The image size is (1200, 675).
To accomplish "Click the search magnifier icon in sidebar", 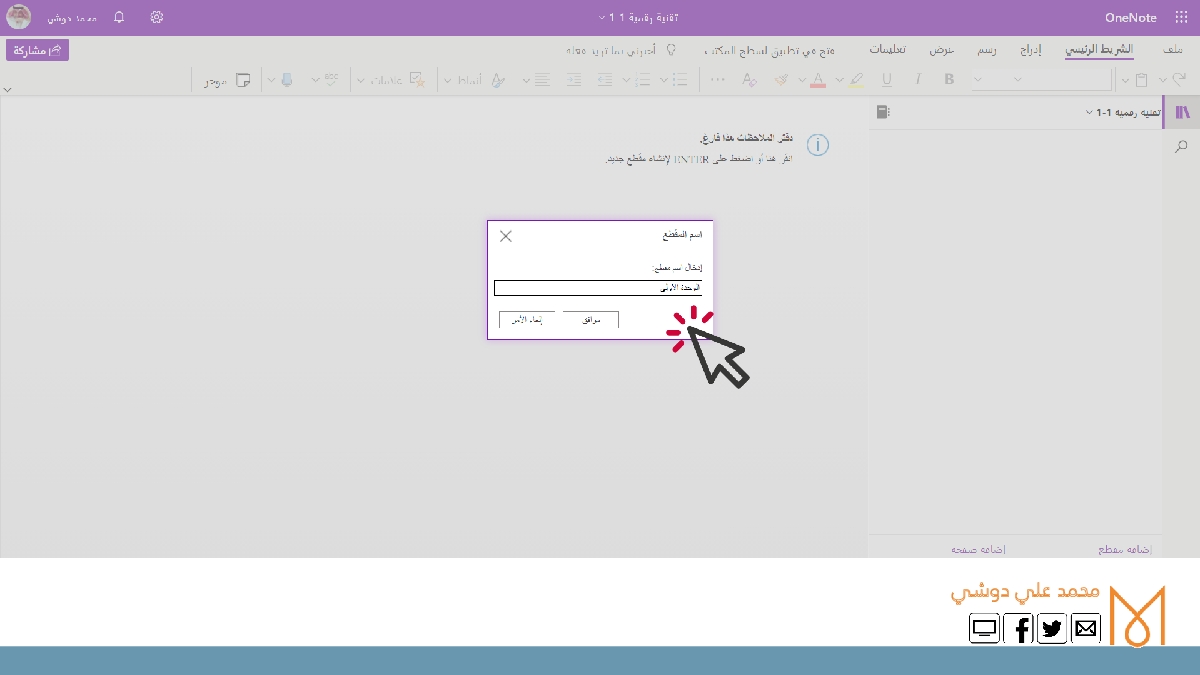I will (x=1182, y=147).
